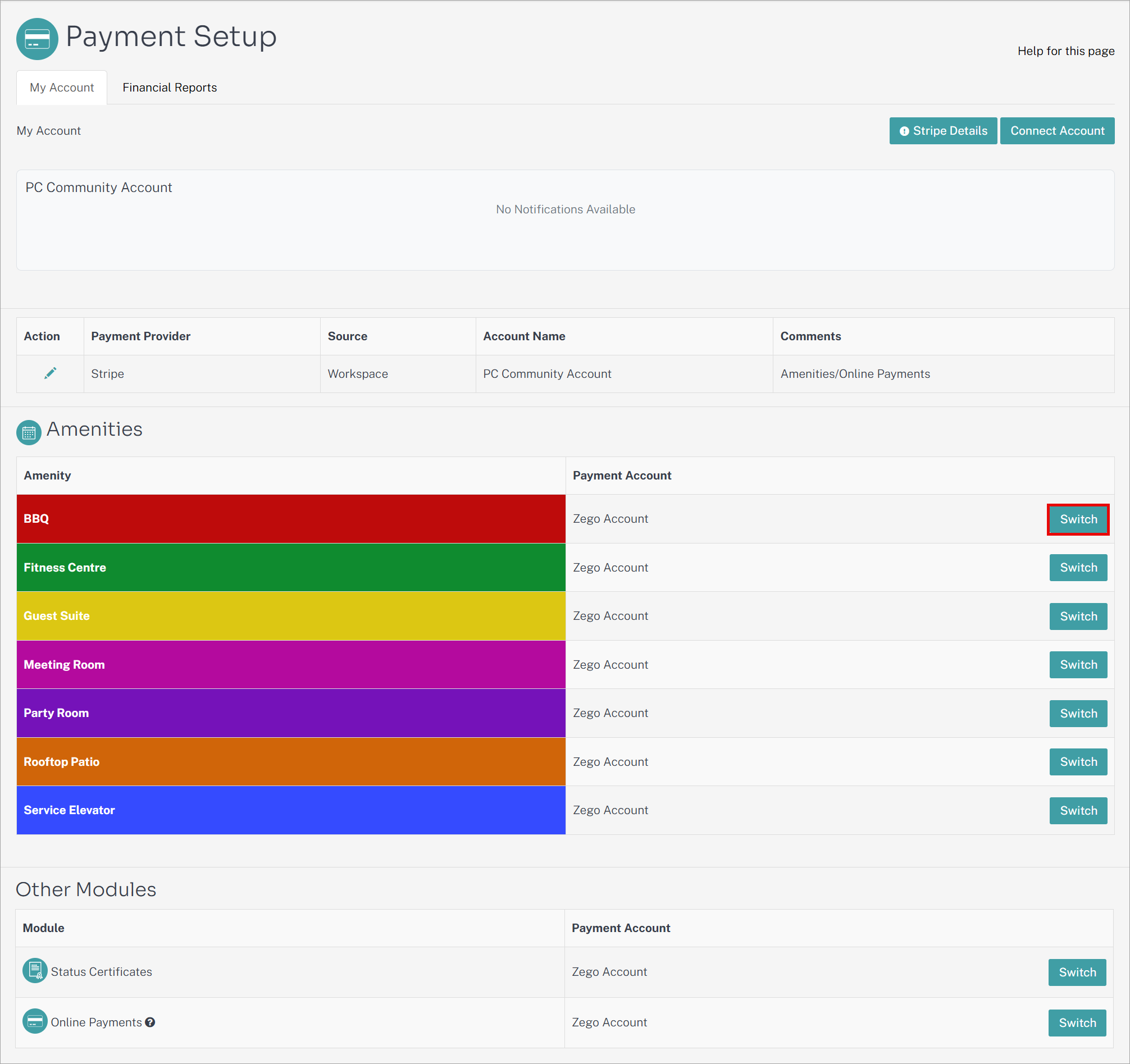Click the blue Service Elevator amenity cell

pos(291,810)
